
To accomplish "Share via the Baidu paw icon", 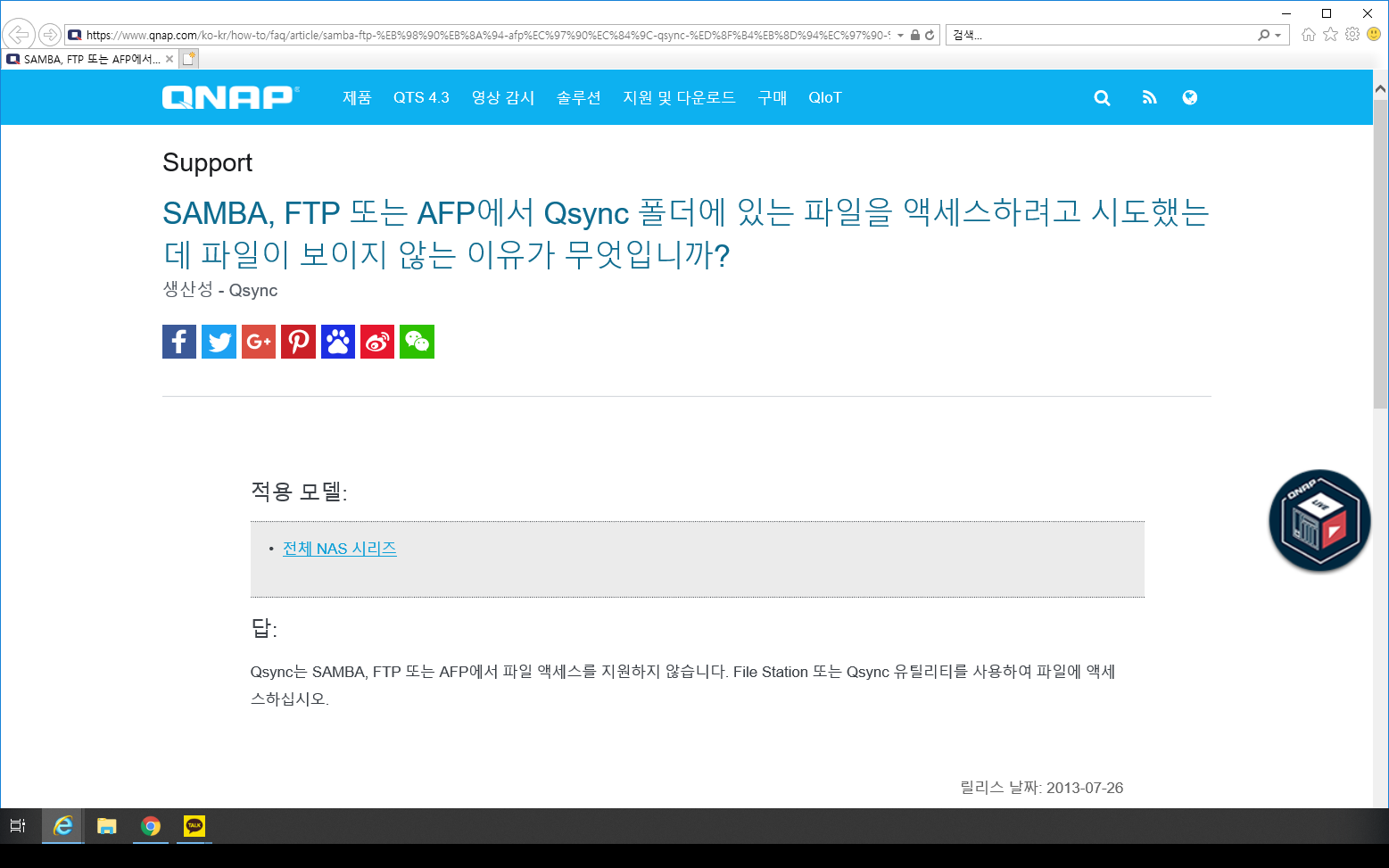I will pyautogui.click(x=338, y=342).
